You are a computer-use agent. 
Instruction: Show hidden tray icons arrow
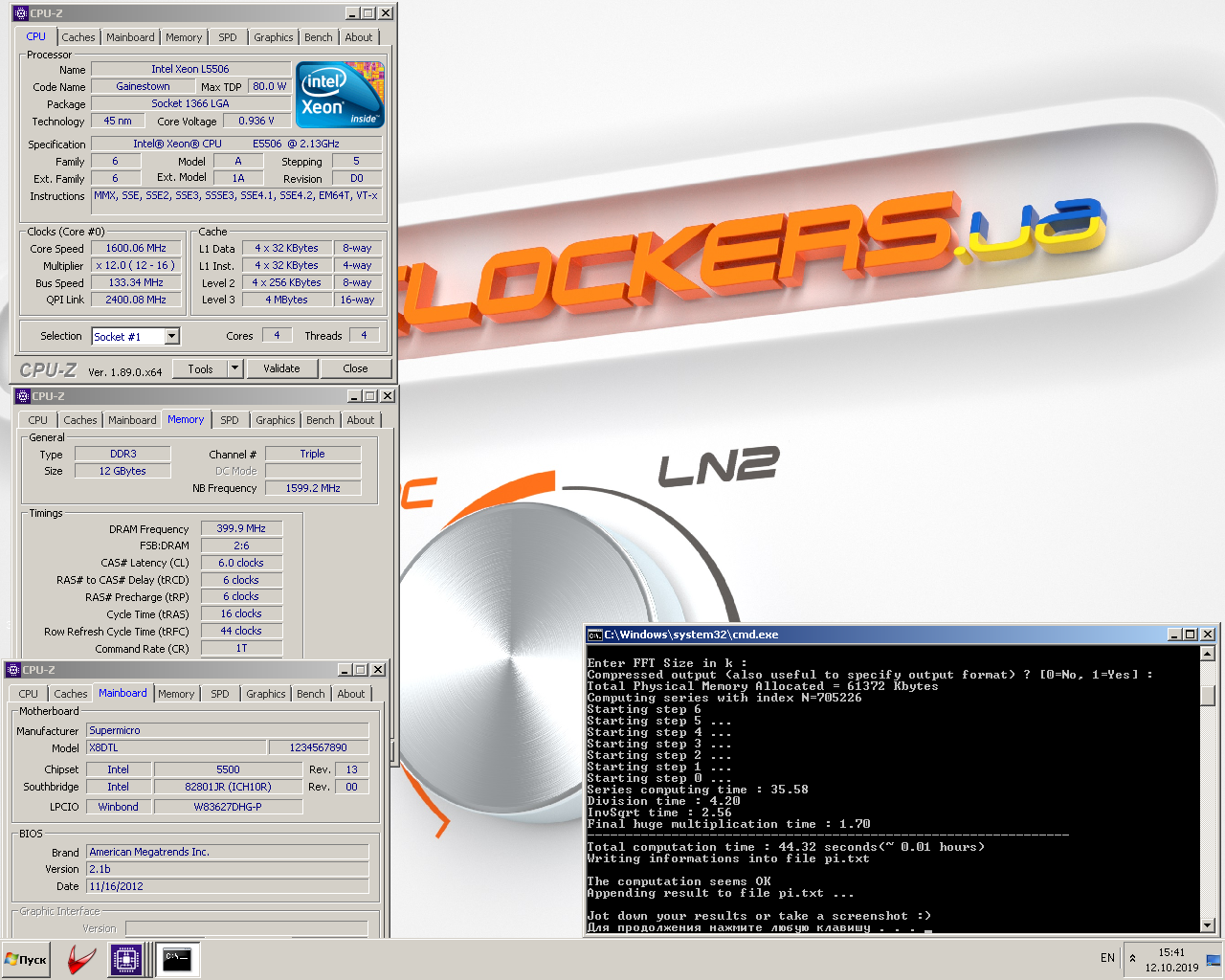tap(1133, 958)
